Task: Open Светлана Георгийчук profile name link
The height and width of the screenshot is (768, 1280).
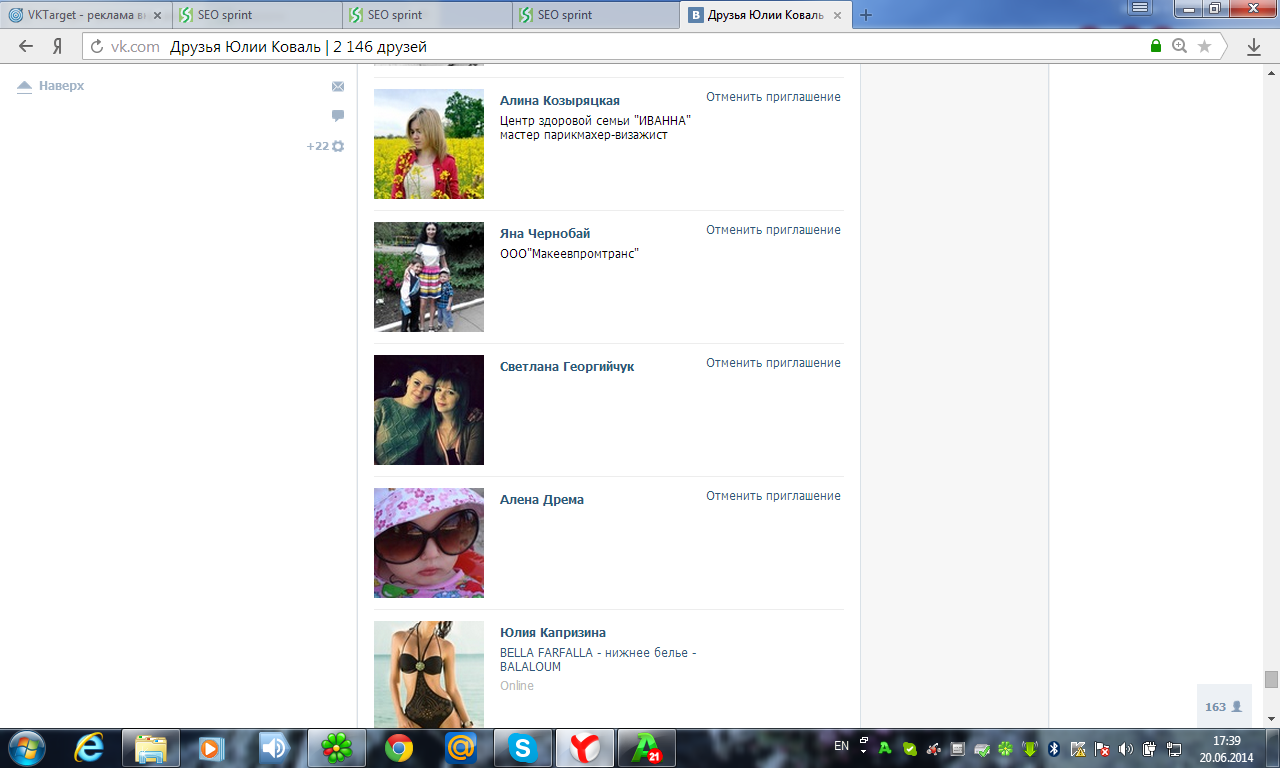Action: 567,367
